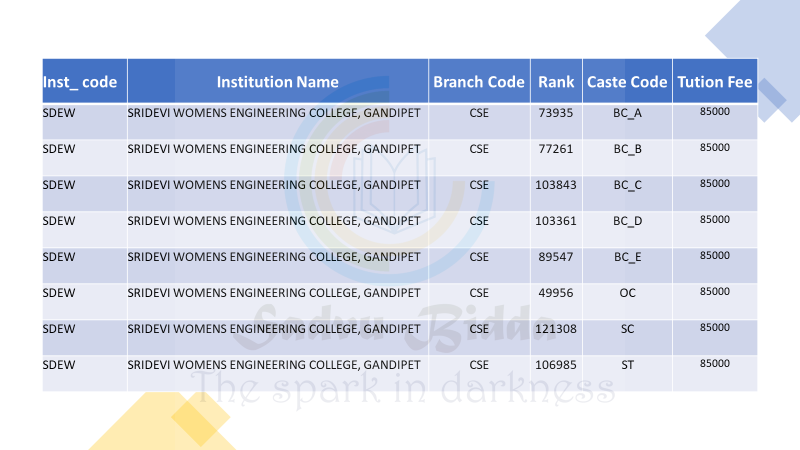Click SDEW in the OC row
This screenshot has width=800, height=450.
59,293
